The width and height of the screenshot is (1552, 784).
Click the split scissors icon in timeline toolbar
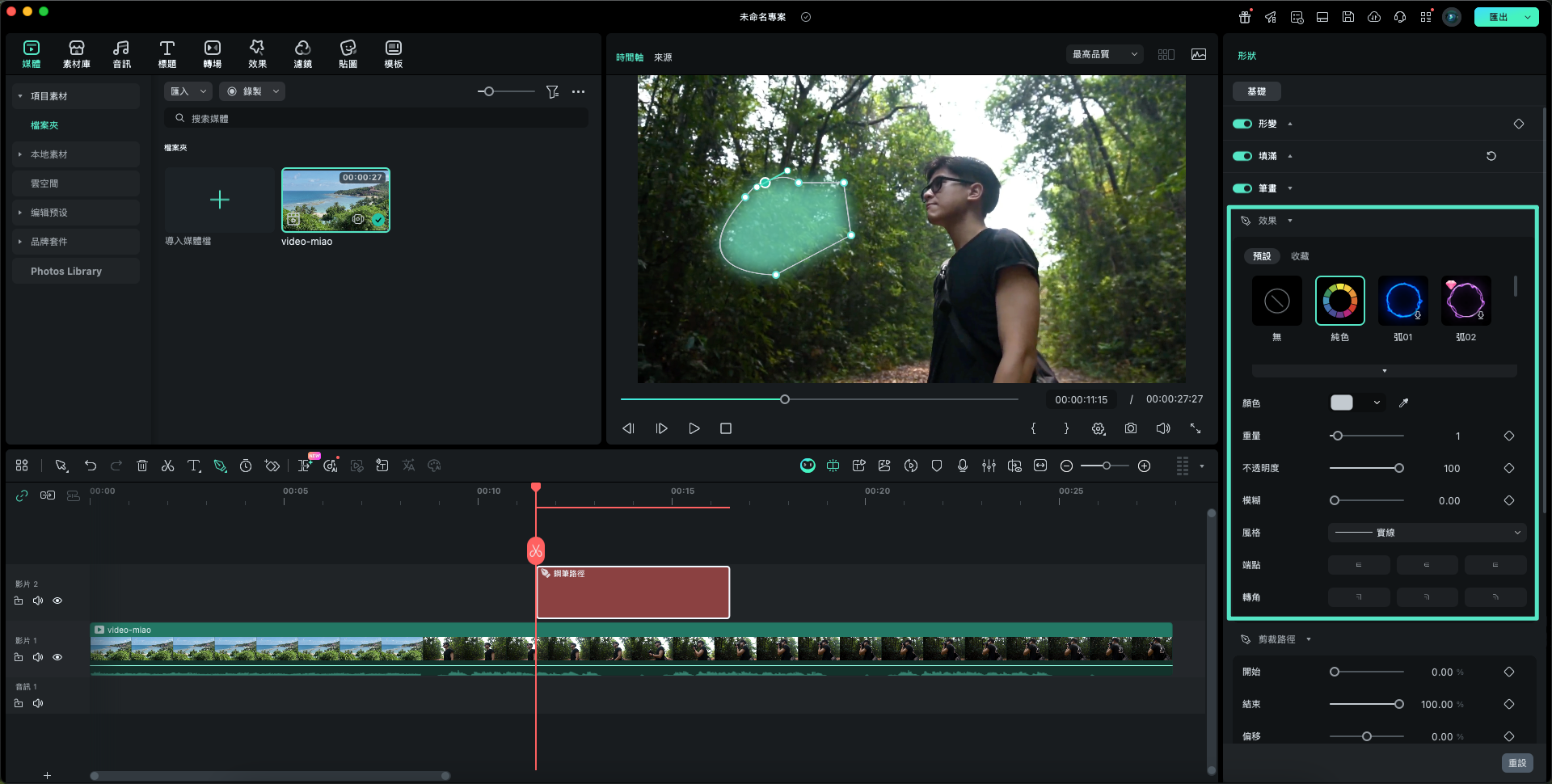[167, 466]
